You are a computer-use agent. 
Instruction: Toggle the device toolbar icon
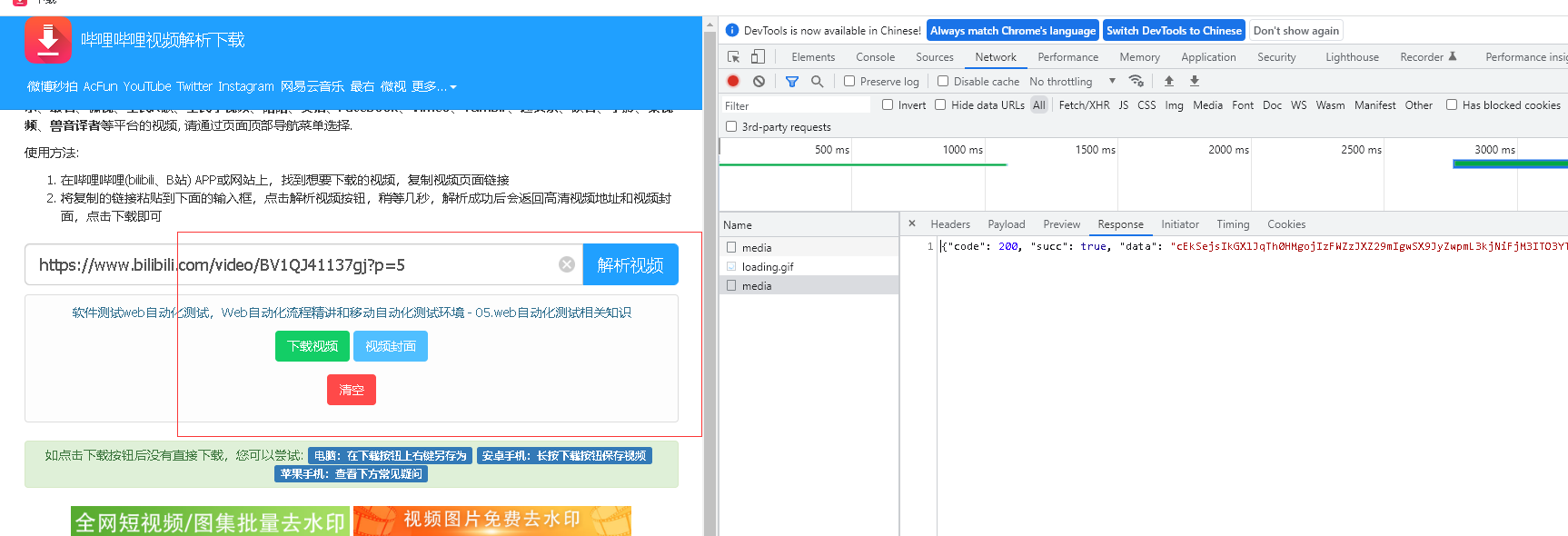758,56
